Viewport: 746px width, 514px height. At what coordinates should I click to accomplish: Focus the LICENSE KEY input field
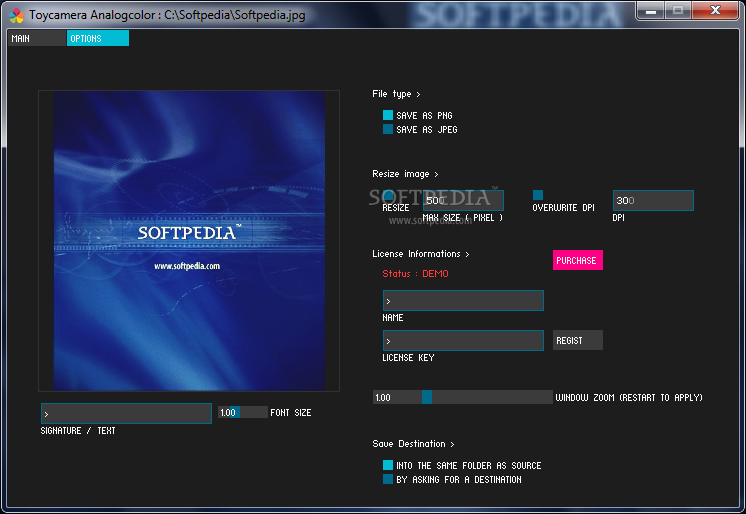[x=463, y=340]
